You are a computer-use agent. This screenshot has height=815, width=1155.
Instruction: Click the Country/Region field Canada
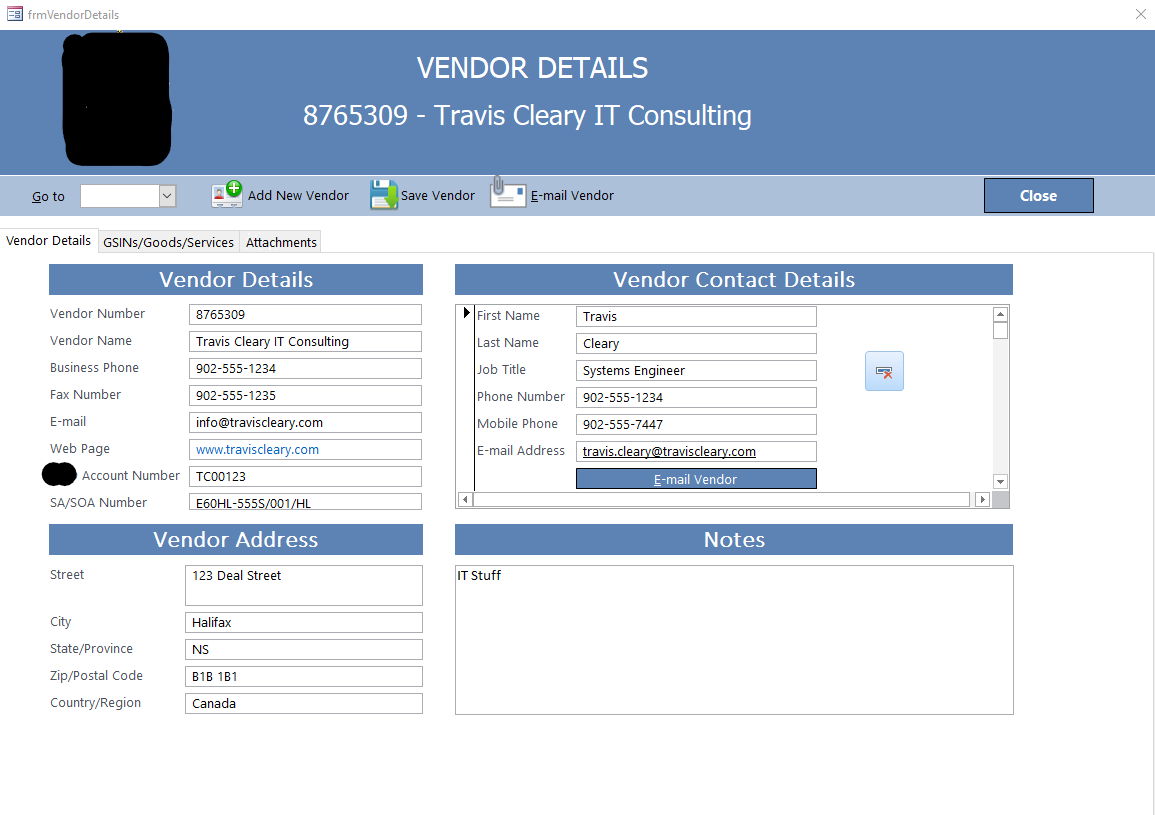(303, 704)
